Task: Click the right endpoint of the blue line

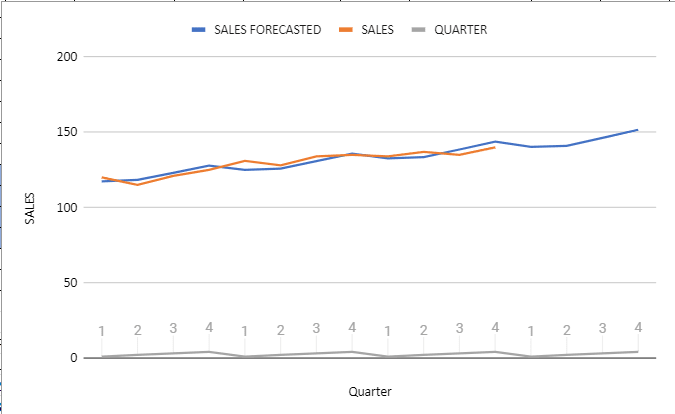Action: coord(637,130)
